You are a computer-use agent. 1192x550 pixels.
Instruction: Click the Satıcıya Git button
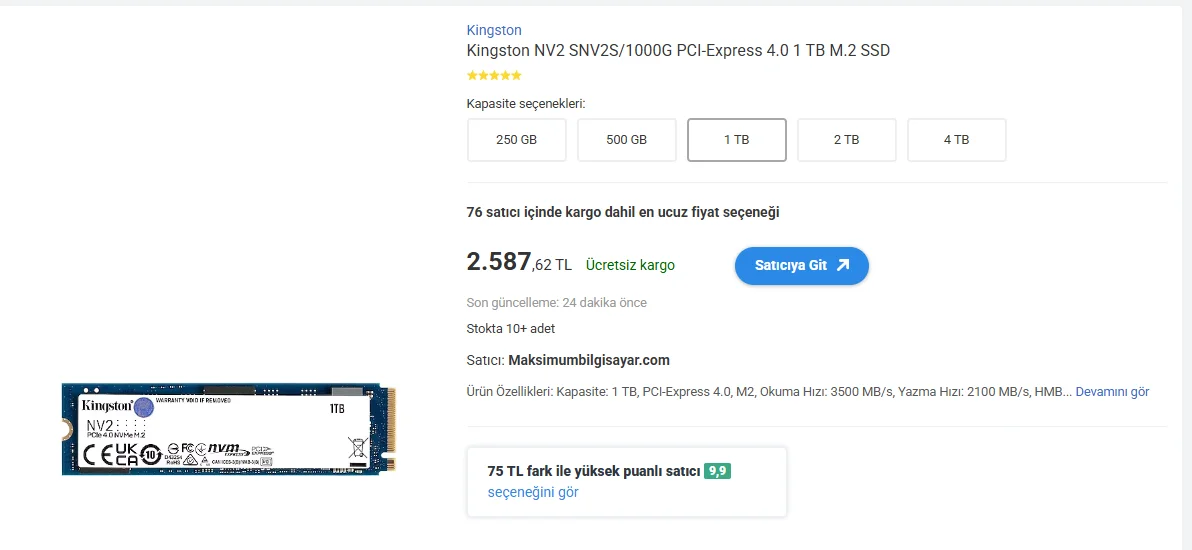pos(801,265)
